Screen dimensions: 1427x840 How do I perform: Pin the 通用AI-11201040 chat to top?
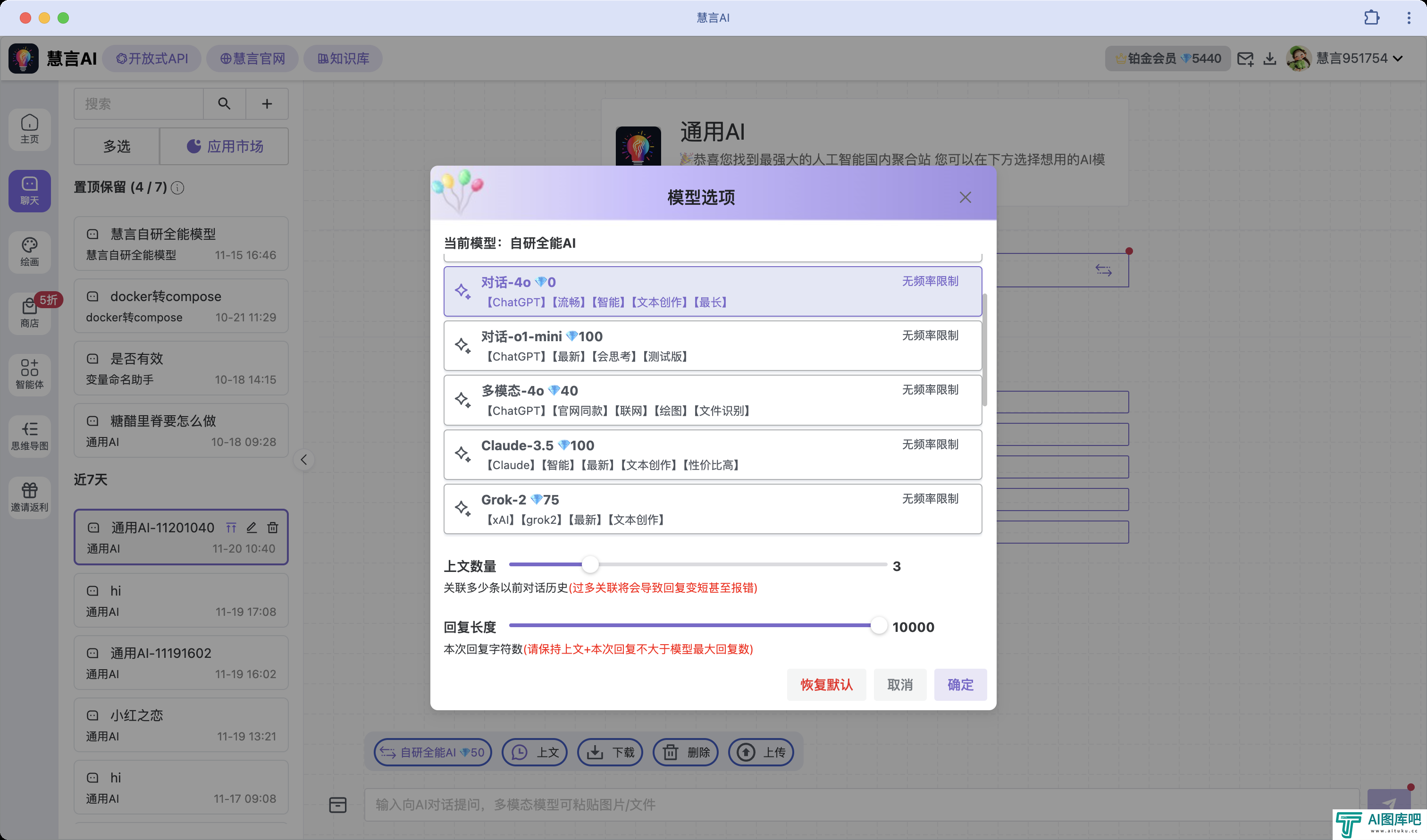[231, 528]
